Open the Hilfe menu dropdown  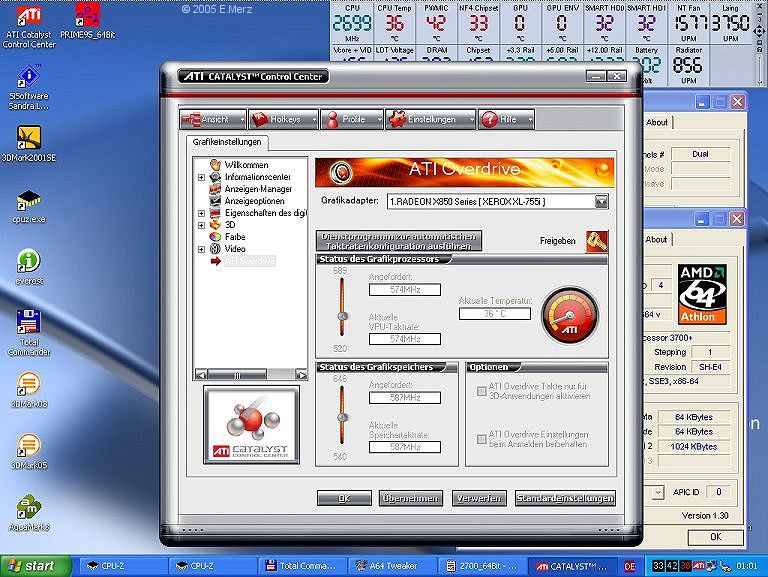pyautogui.click(x=506, y=119)
